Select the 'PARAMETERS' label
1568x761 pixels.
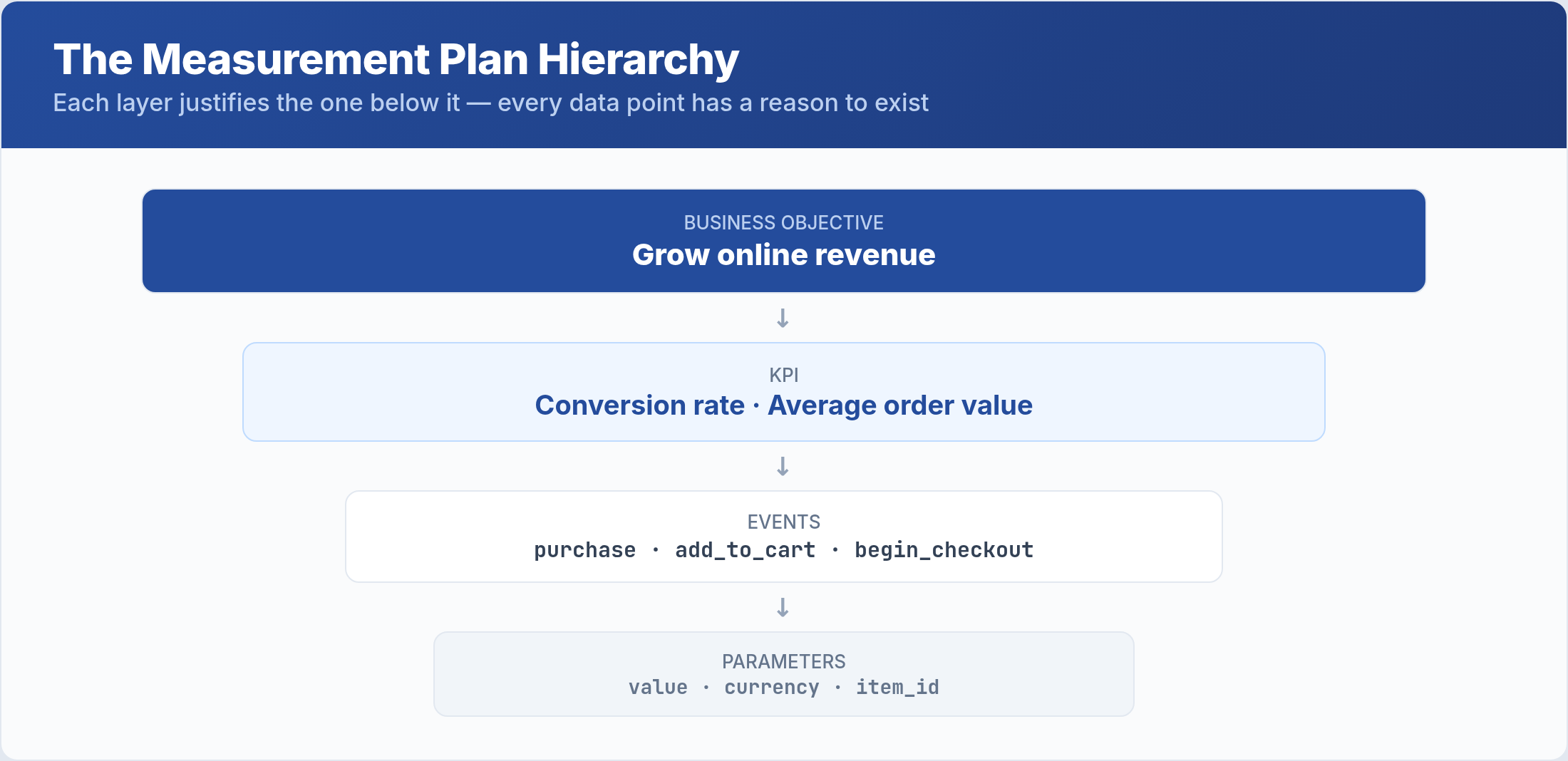(784, 662)
